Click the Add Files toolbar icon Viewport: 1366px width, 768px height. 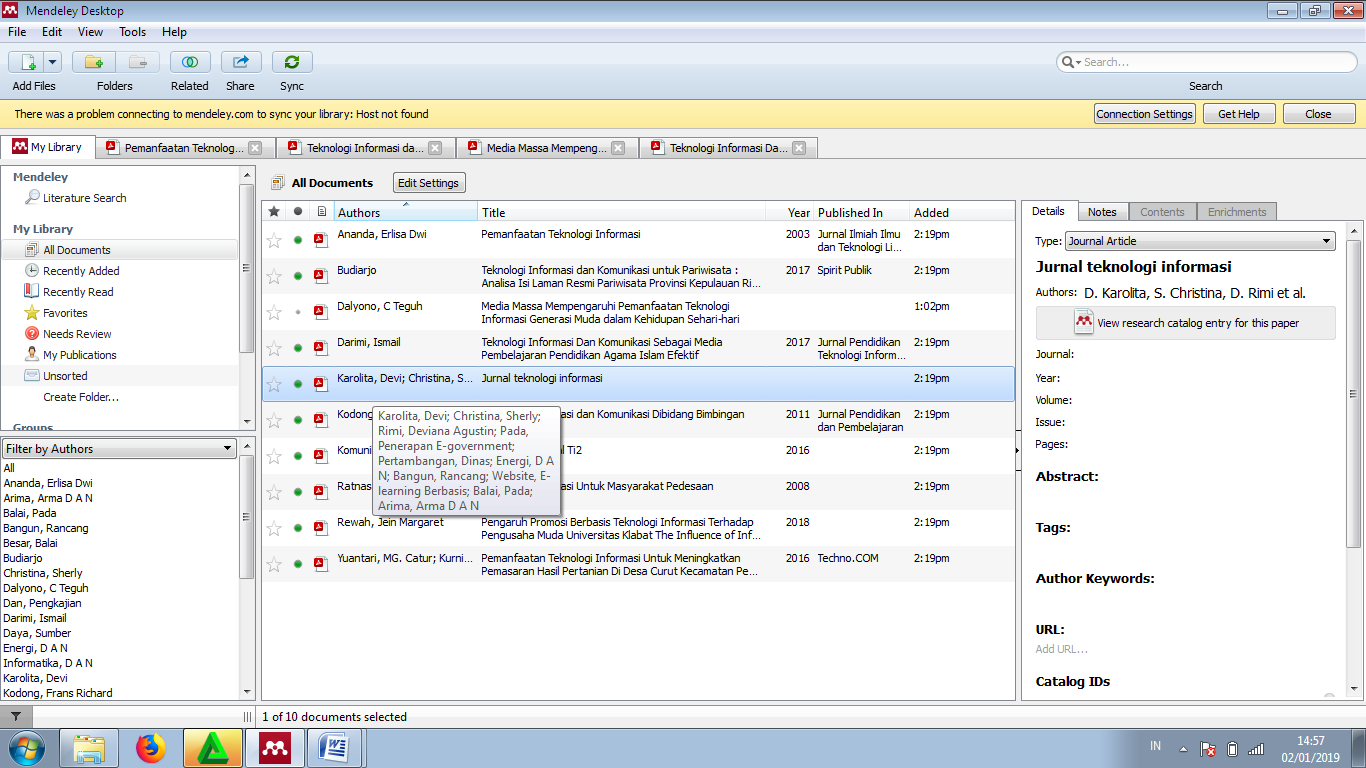(27, 62)
